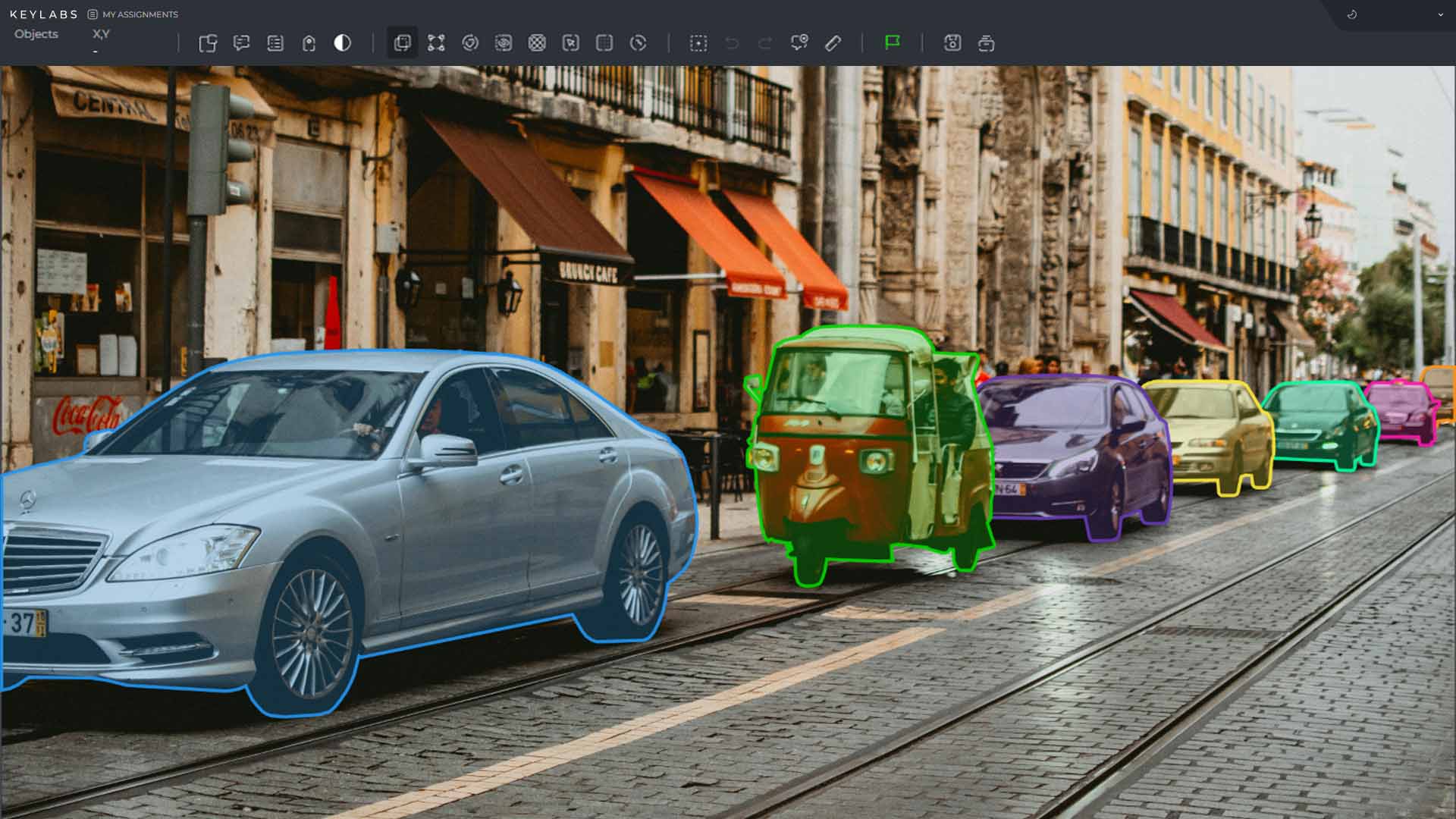Select the pin drop marker tool
Image resolution: width=1456 pixels, height=819 pixels.
coord(798,43)
